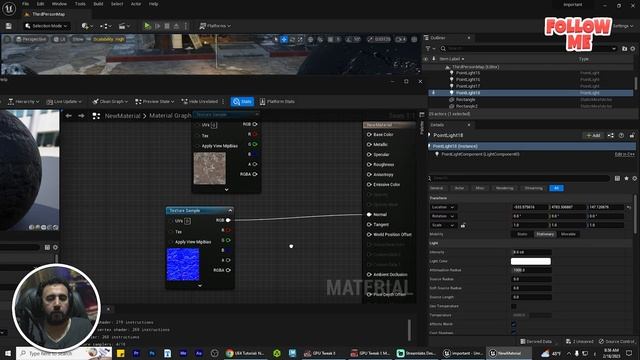Click the NewMaterial breadcrumb
The width and height of the screenshot is (640, 360).
pyautogui.click(x=122, y=116)
